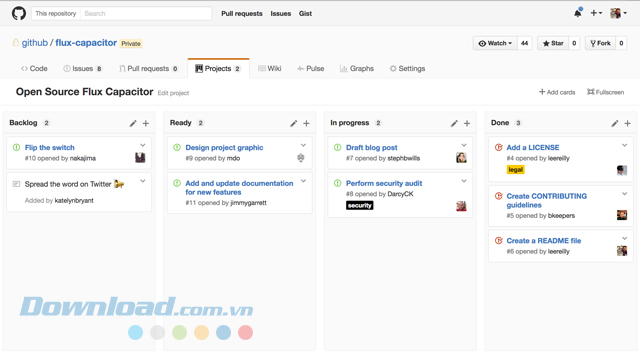Click avatar on Create a README file card
Viewport: 640px width, 362px height.
tap(622, 251)
